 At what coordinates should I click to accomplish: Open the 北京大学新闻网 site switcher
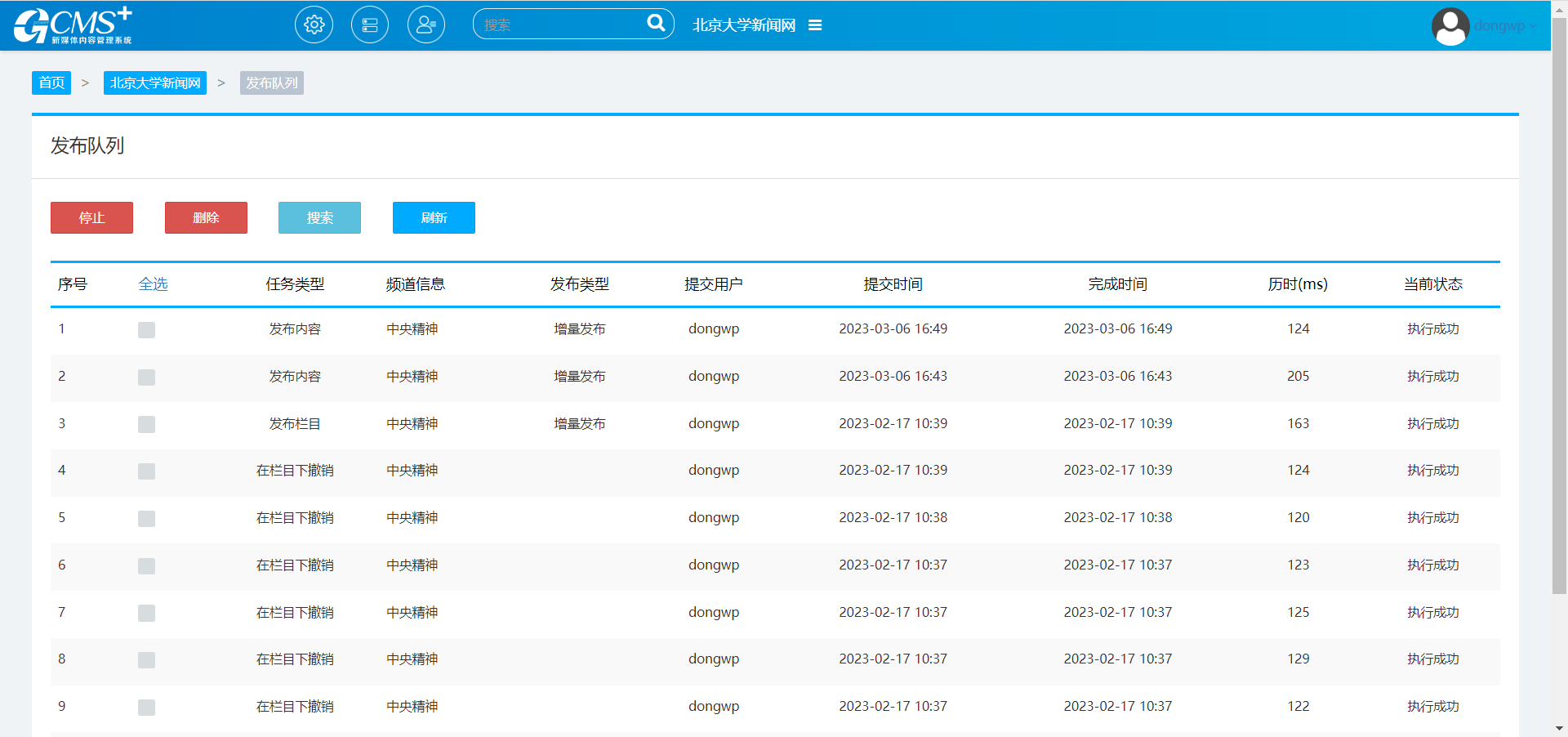pos(744,25)
